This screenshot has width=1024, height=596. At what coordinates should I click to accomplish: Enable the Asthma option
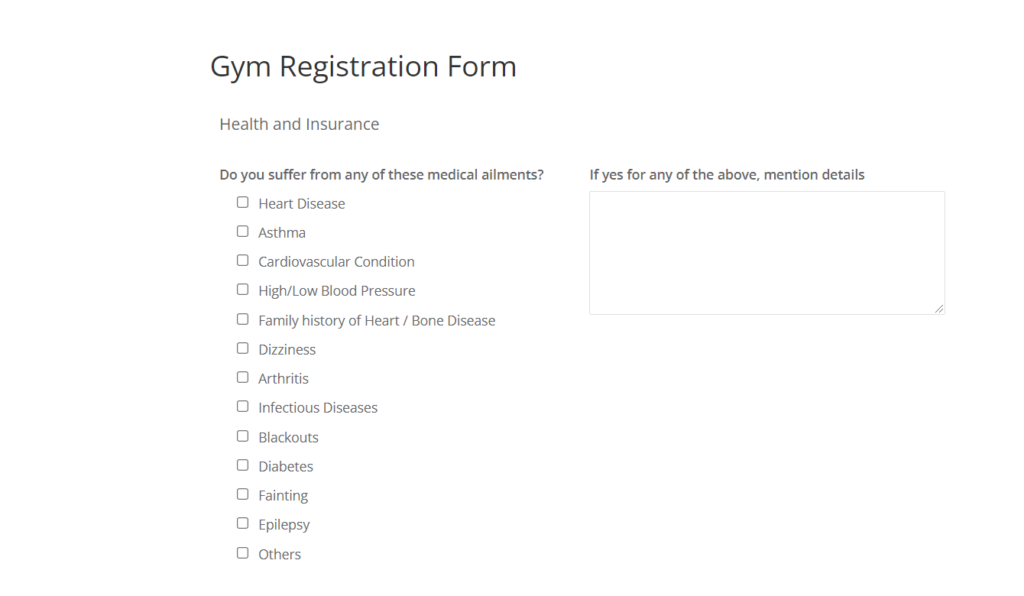(x=242, y=230)
